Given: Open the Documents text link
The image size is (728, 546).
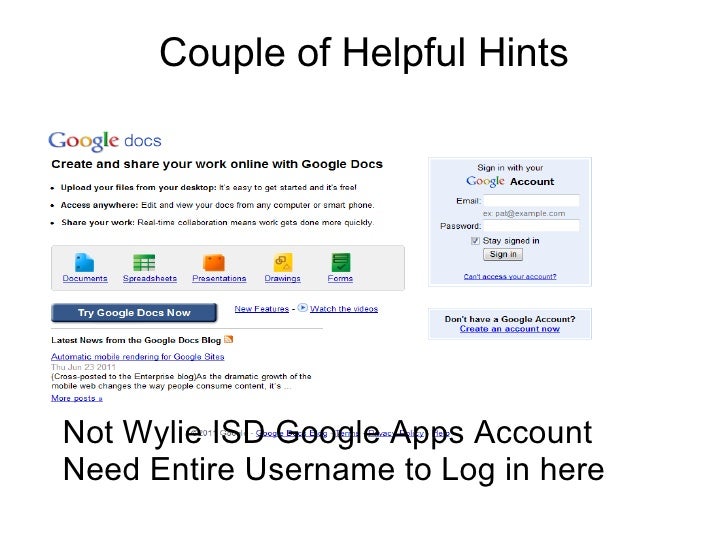Looking at the screenshot, I should point(85,278).
